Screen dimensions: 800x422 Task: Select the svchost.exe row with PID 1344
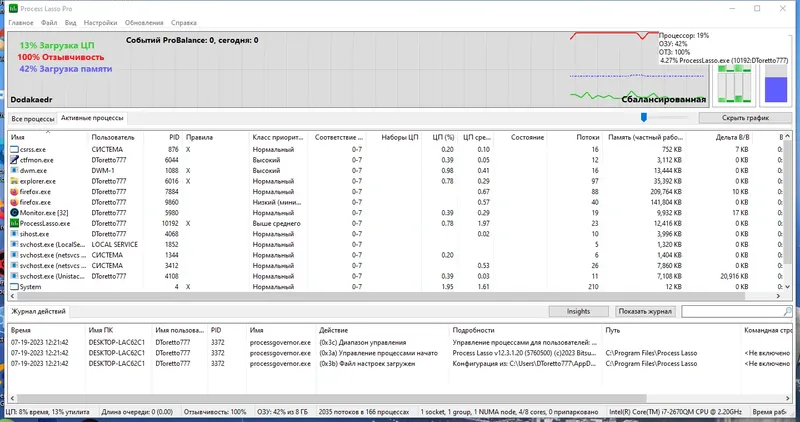396,255
